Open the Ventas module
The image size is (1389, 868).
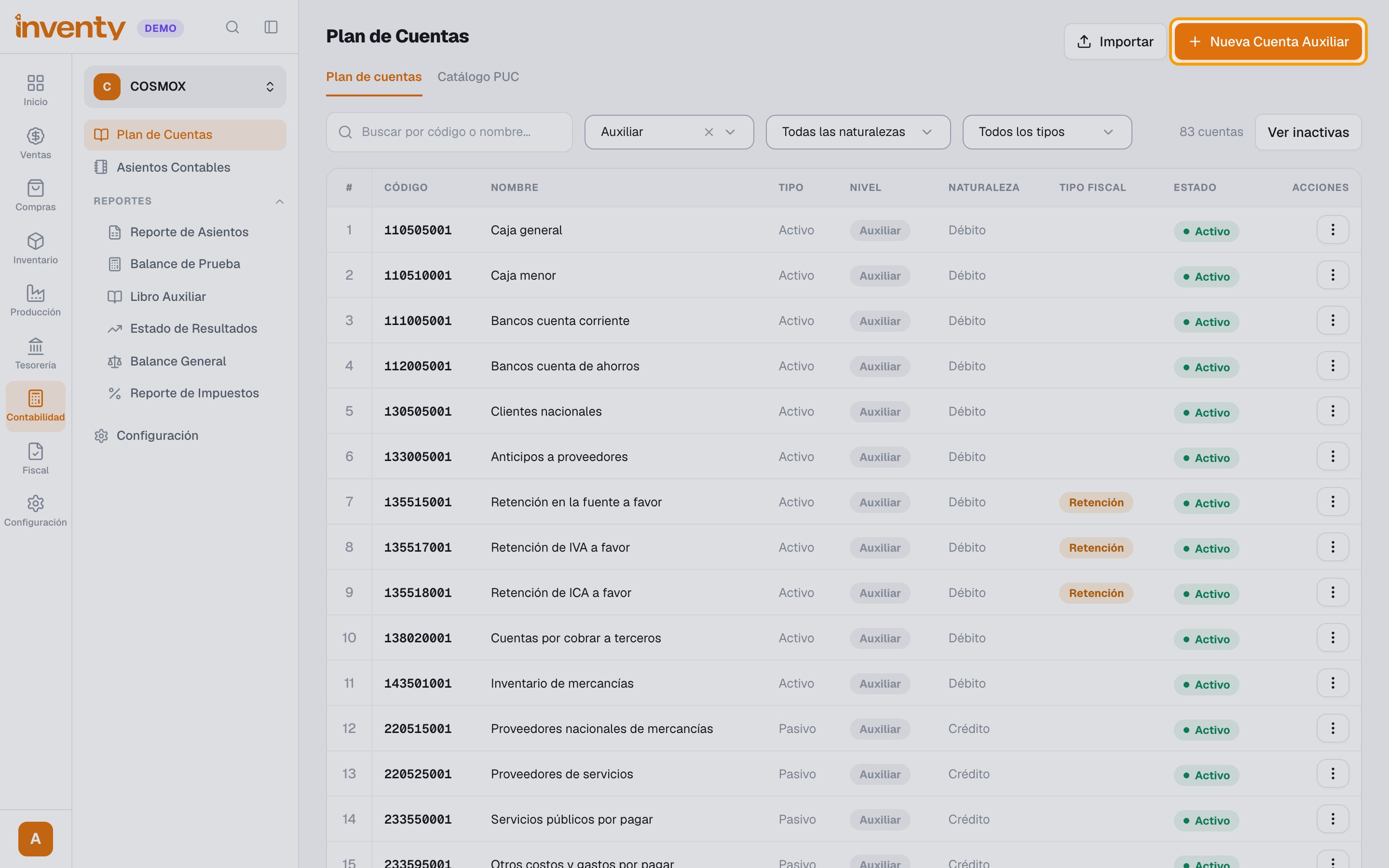coord(36,143)
